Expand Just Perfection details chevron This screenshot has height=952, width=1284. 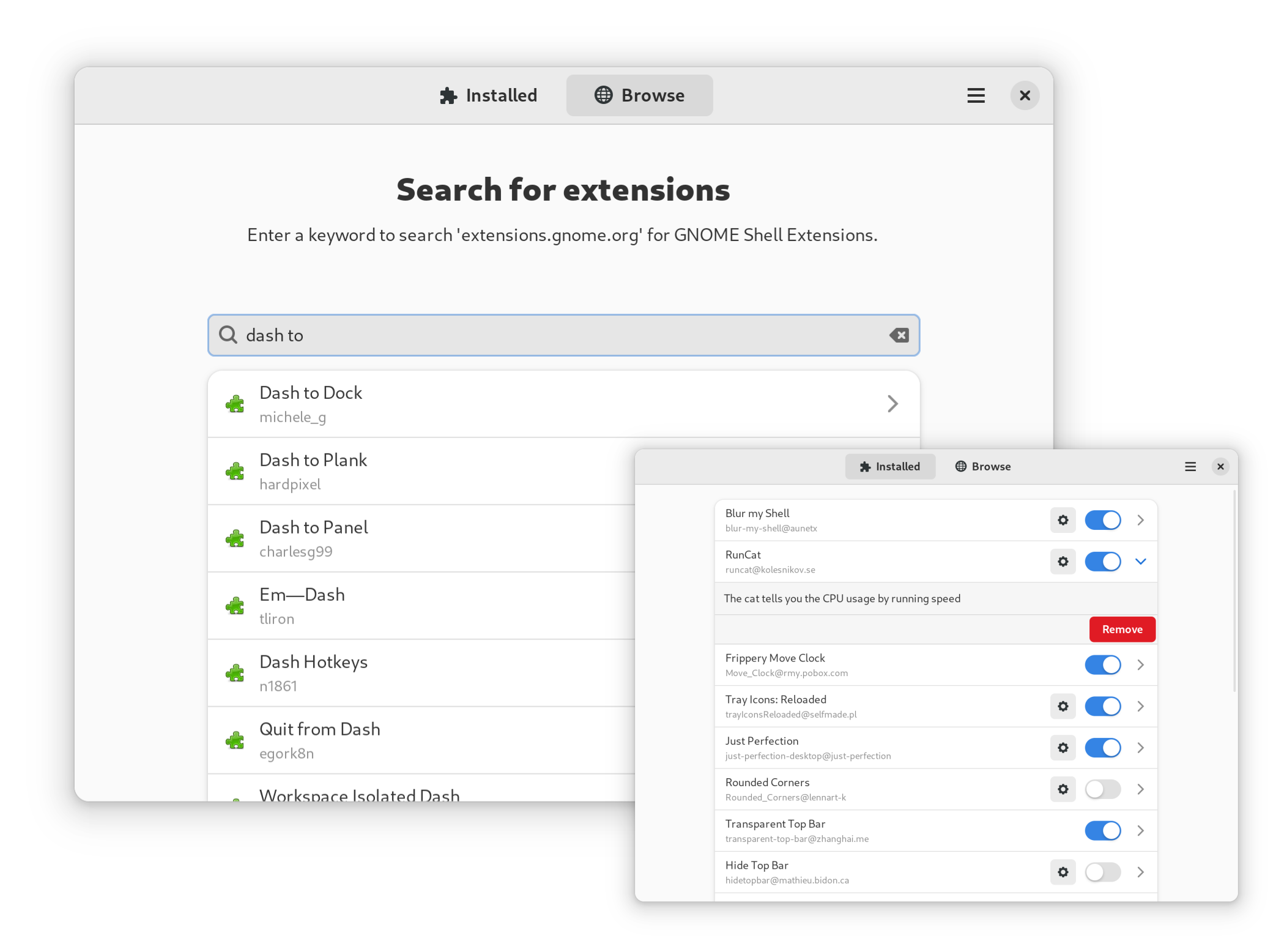(x=1141, y=748)
